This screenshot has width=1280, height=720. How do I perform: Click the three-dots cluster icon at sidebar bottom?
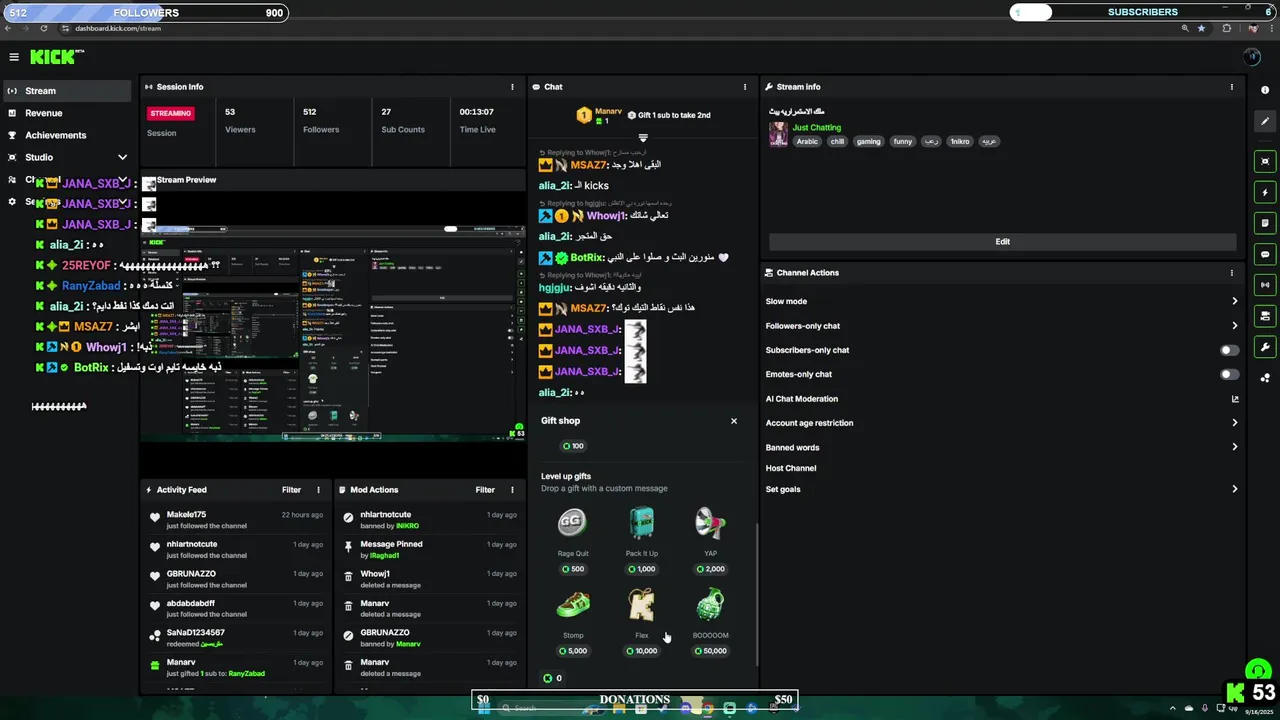[1265, 378]
